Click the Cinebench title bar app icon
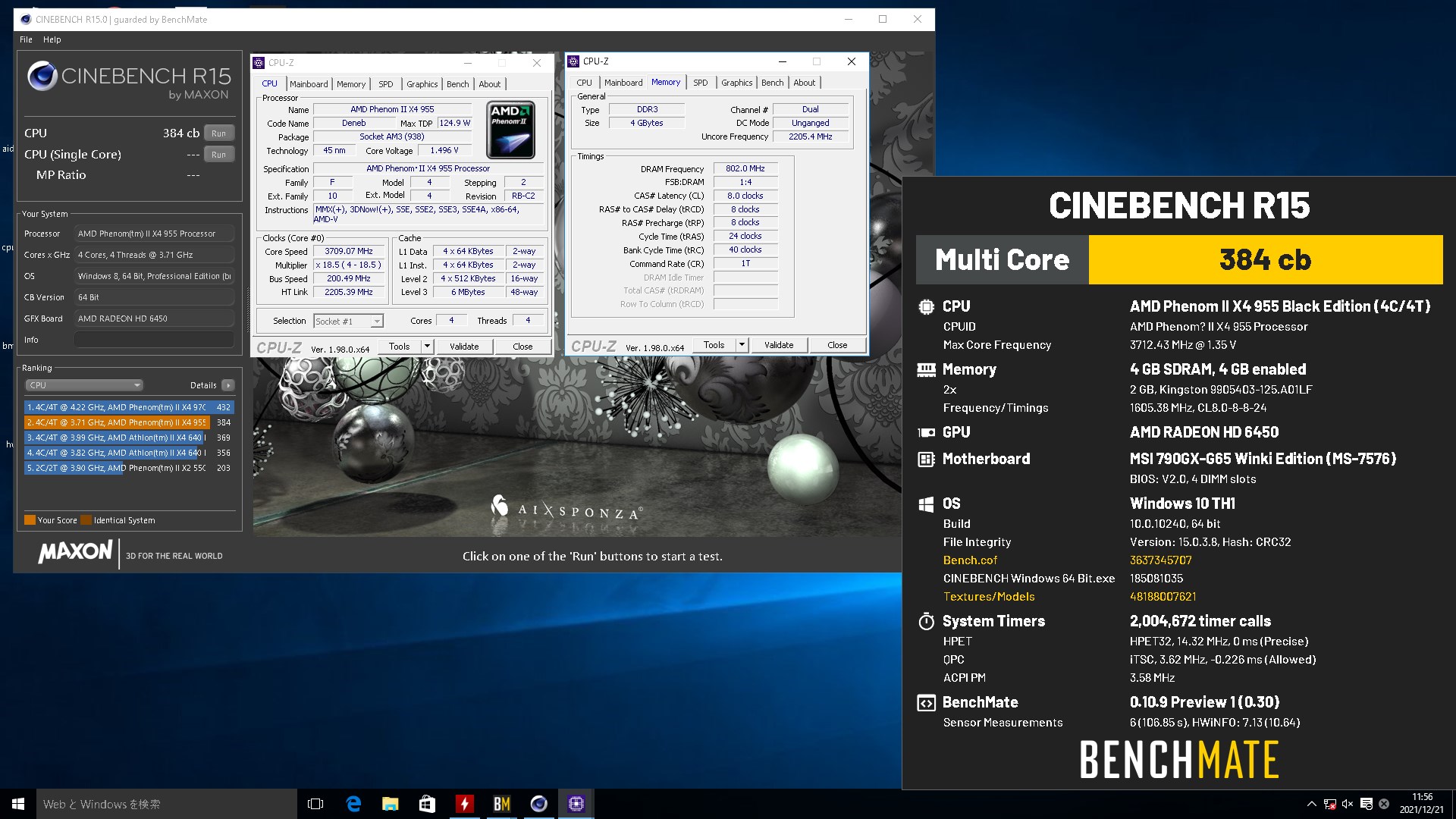Screen dimensions: 1456x819 pyautogui.click(x=26, y=20)
